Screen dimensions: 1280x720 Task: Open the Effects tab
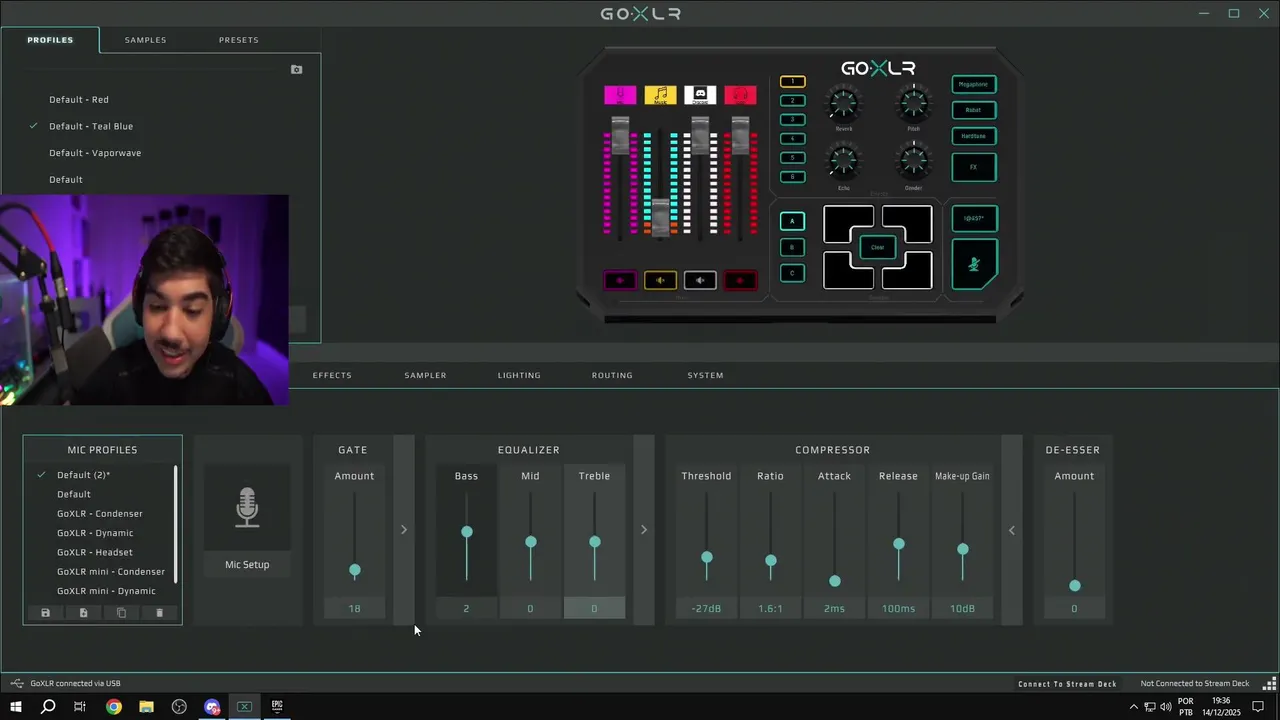[x=332, y=375]
